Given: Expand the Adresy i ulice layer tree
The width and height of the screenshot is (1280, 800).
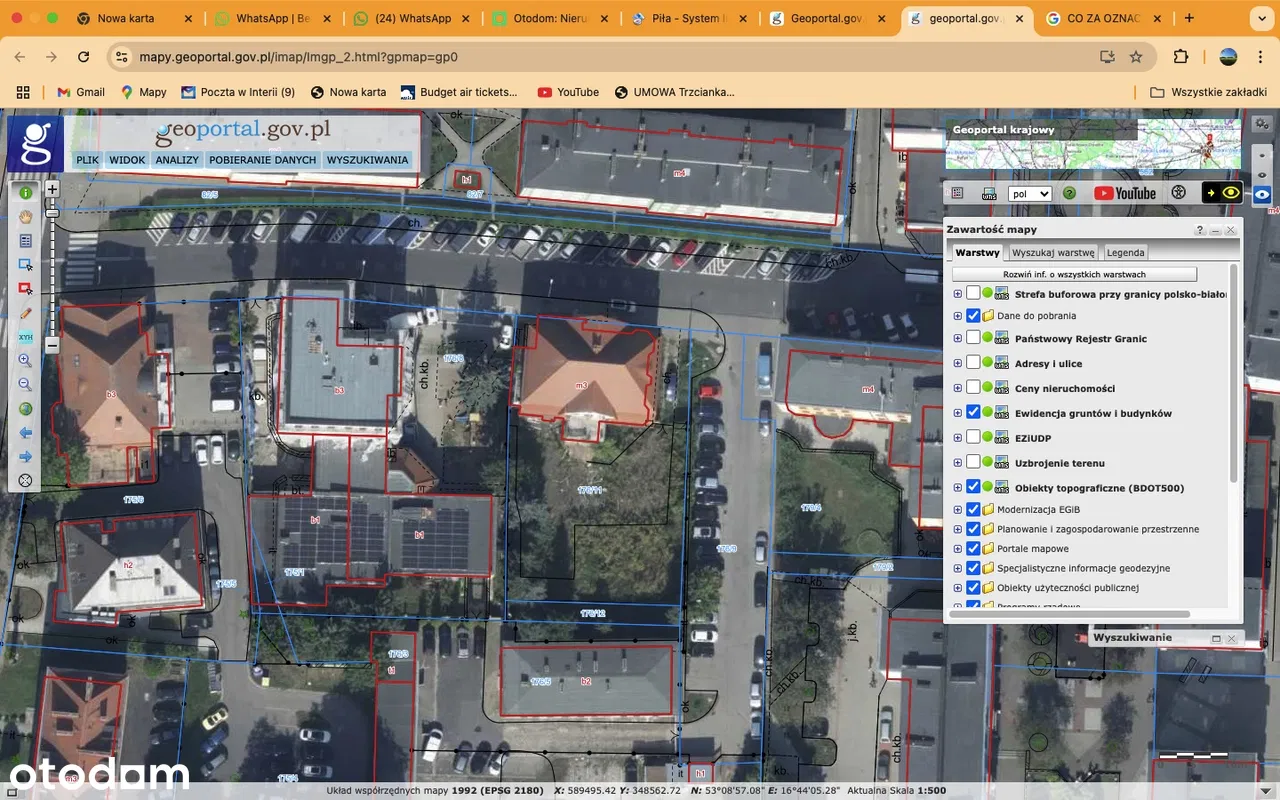Looking at the screenshot, I should click(958, 364).
